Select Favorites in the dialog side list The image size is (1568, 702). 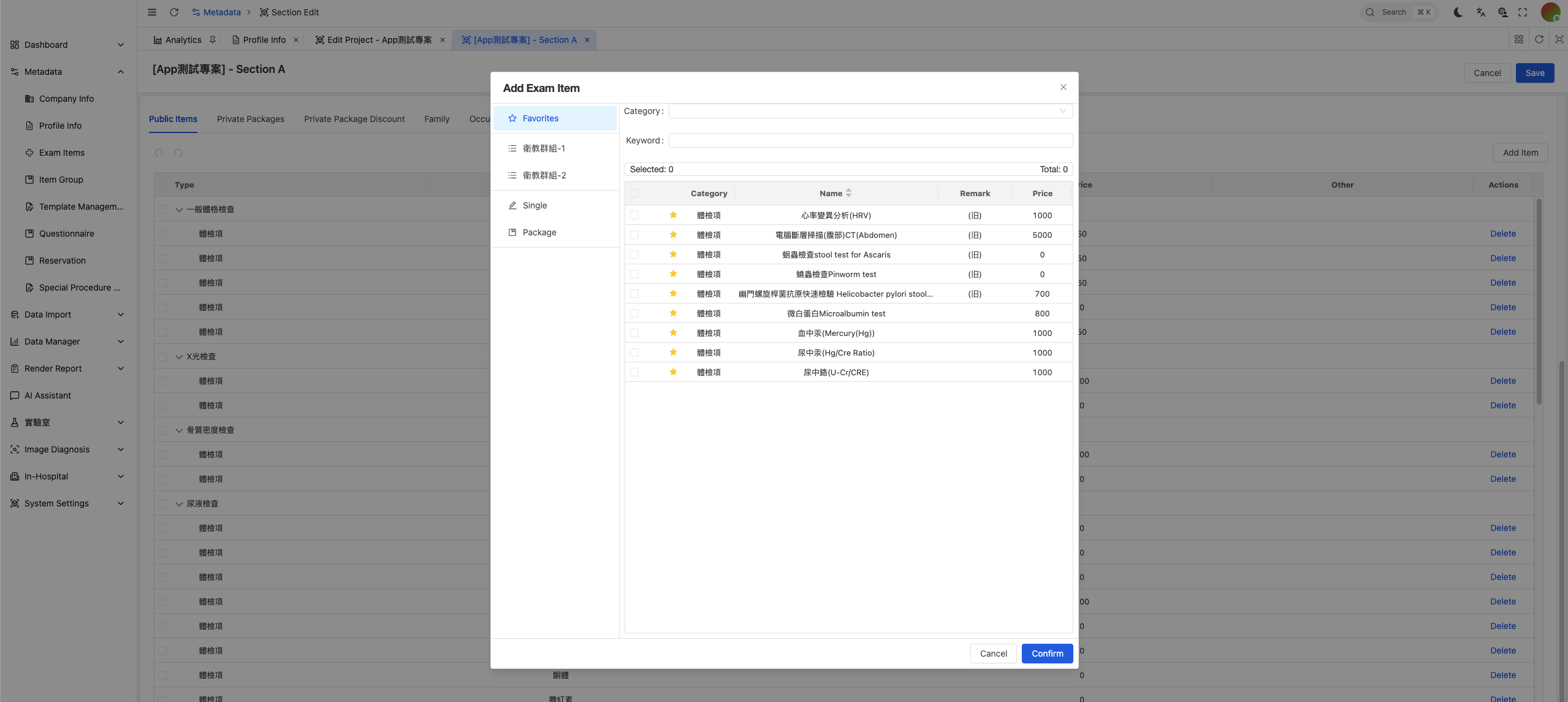click(555, 118)
